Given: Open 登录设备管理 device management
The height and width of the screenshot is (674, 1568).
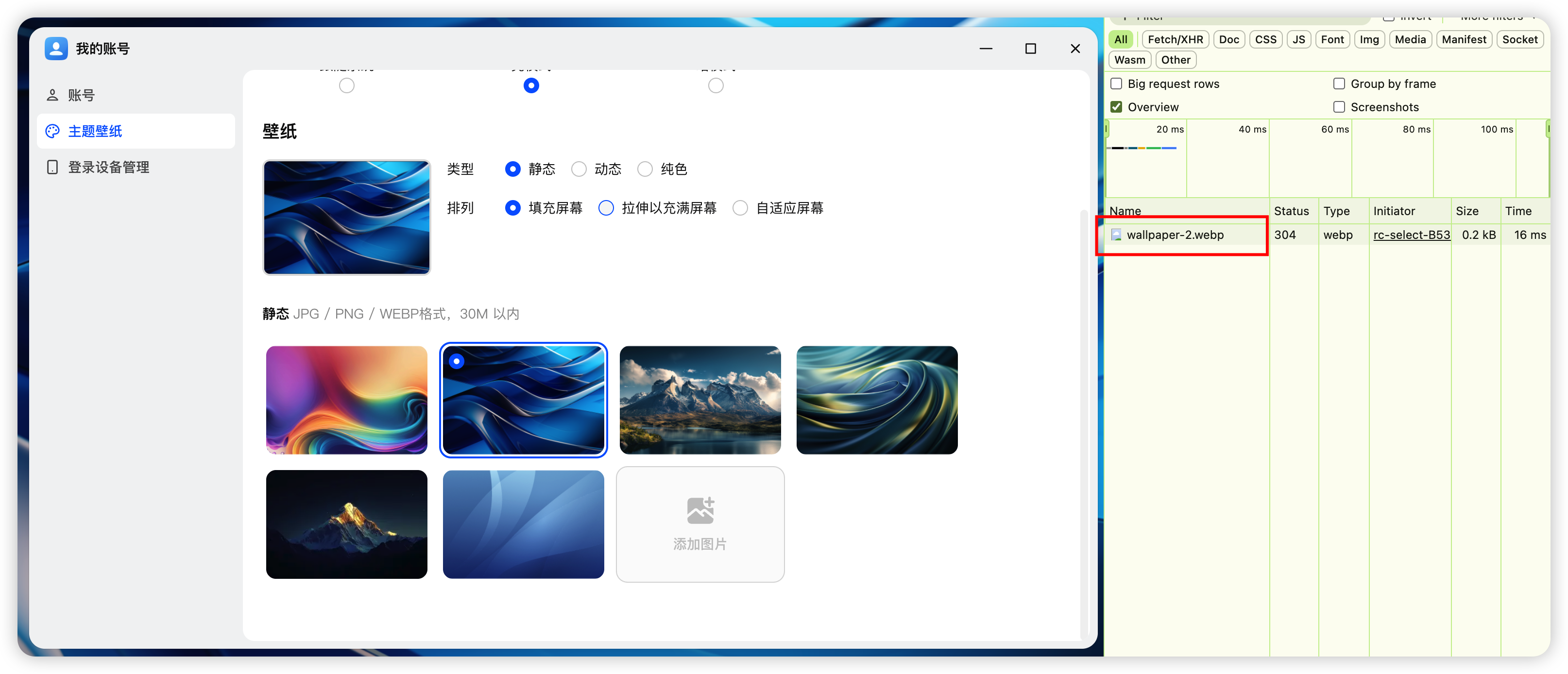Looking at the screenshot, I should (x=108, y=167).
